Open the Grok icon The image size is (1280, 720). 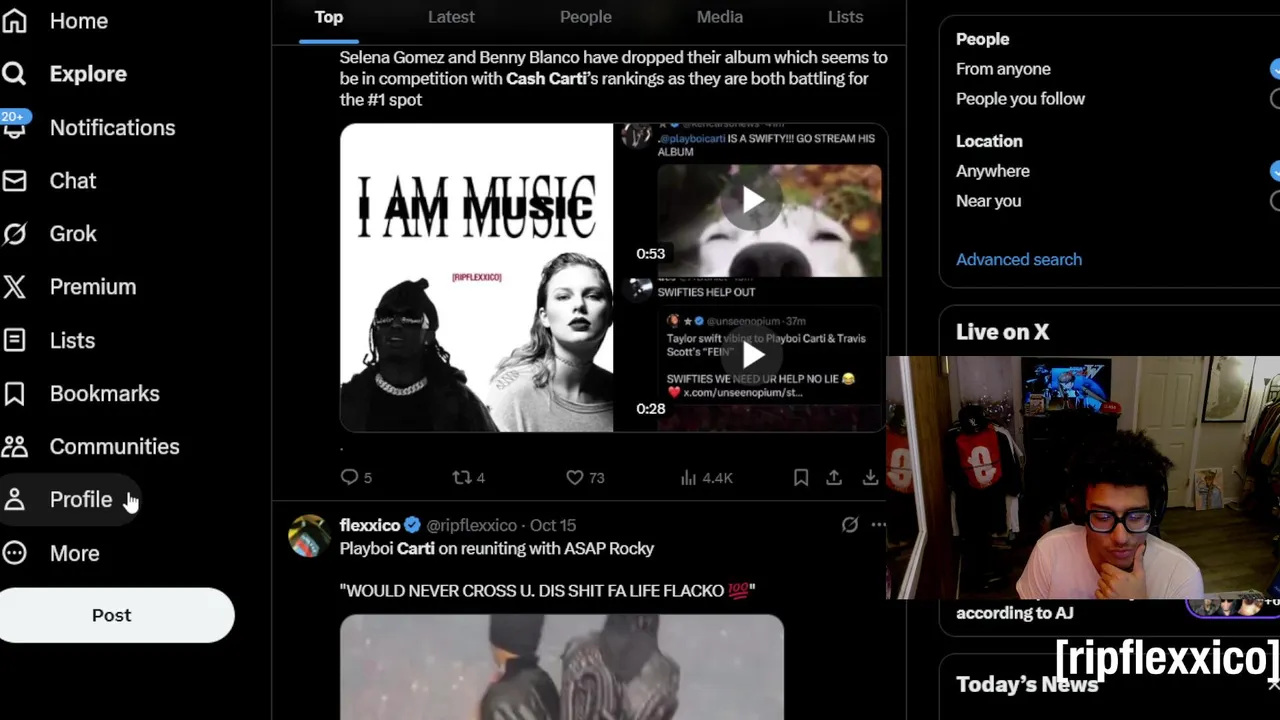(14, 233)
